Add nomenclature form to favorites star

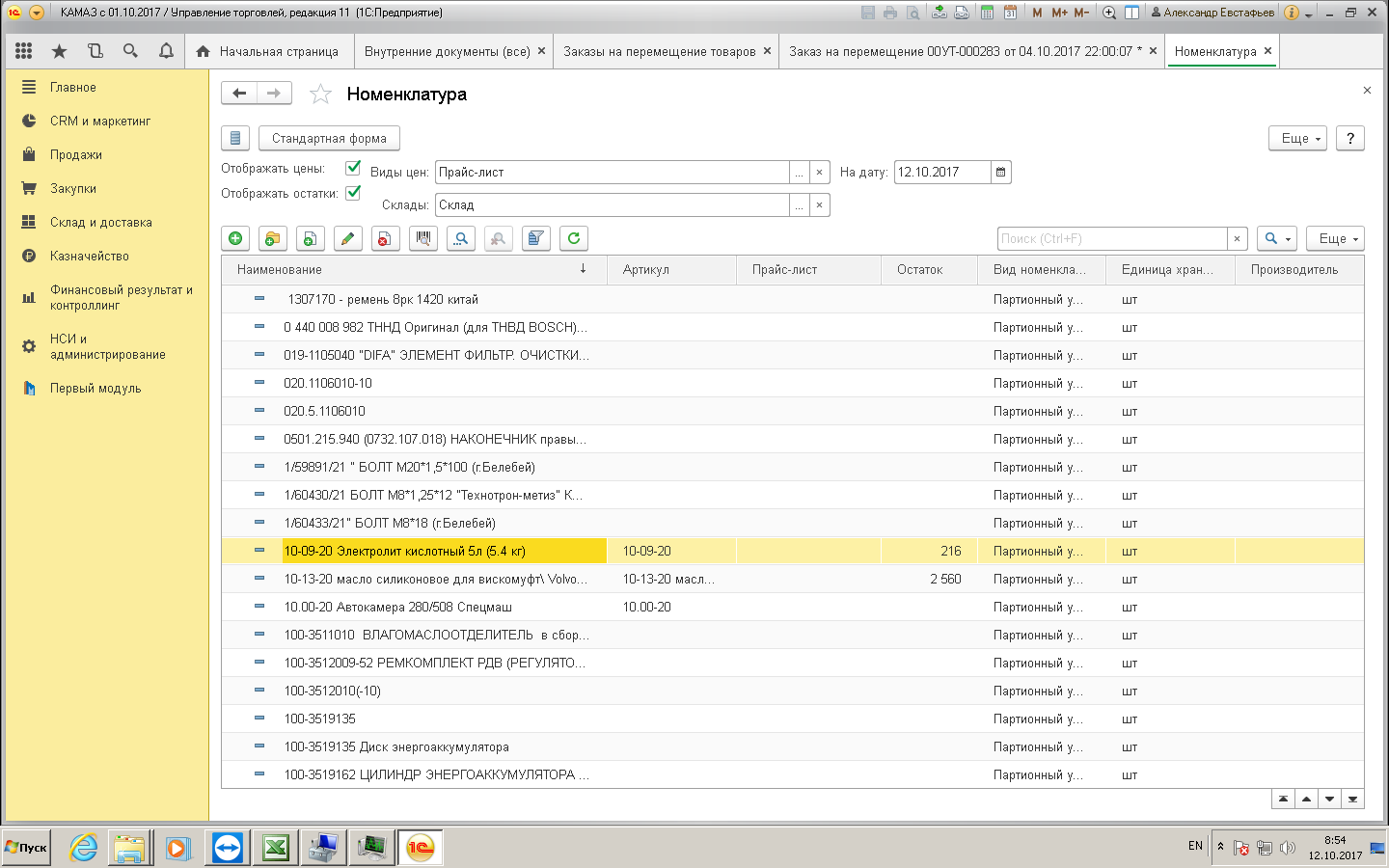click(x=320, y=94)
